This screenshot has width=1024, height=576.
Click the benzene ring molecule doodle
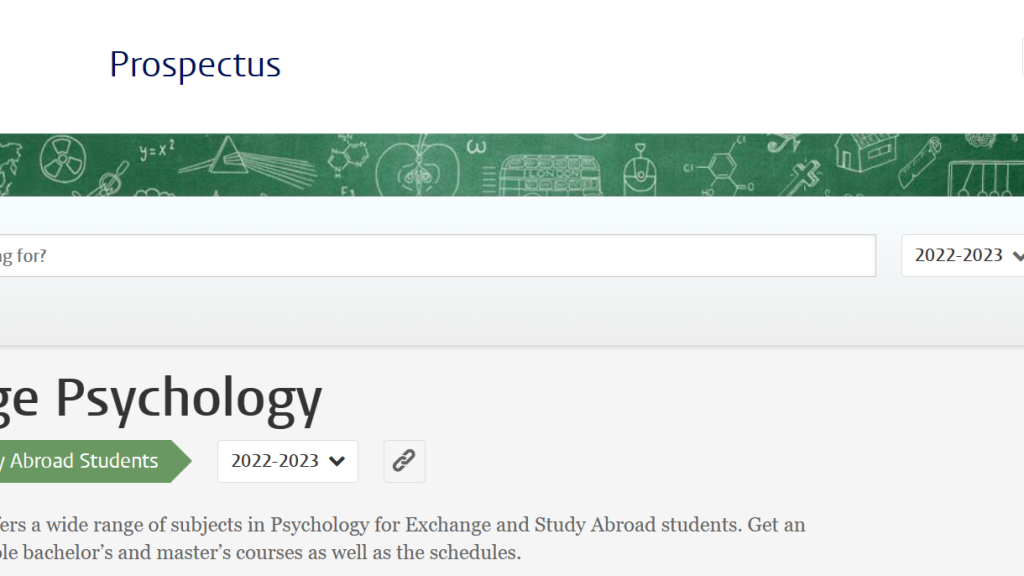(x=720, y=167)
